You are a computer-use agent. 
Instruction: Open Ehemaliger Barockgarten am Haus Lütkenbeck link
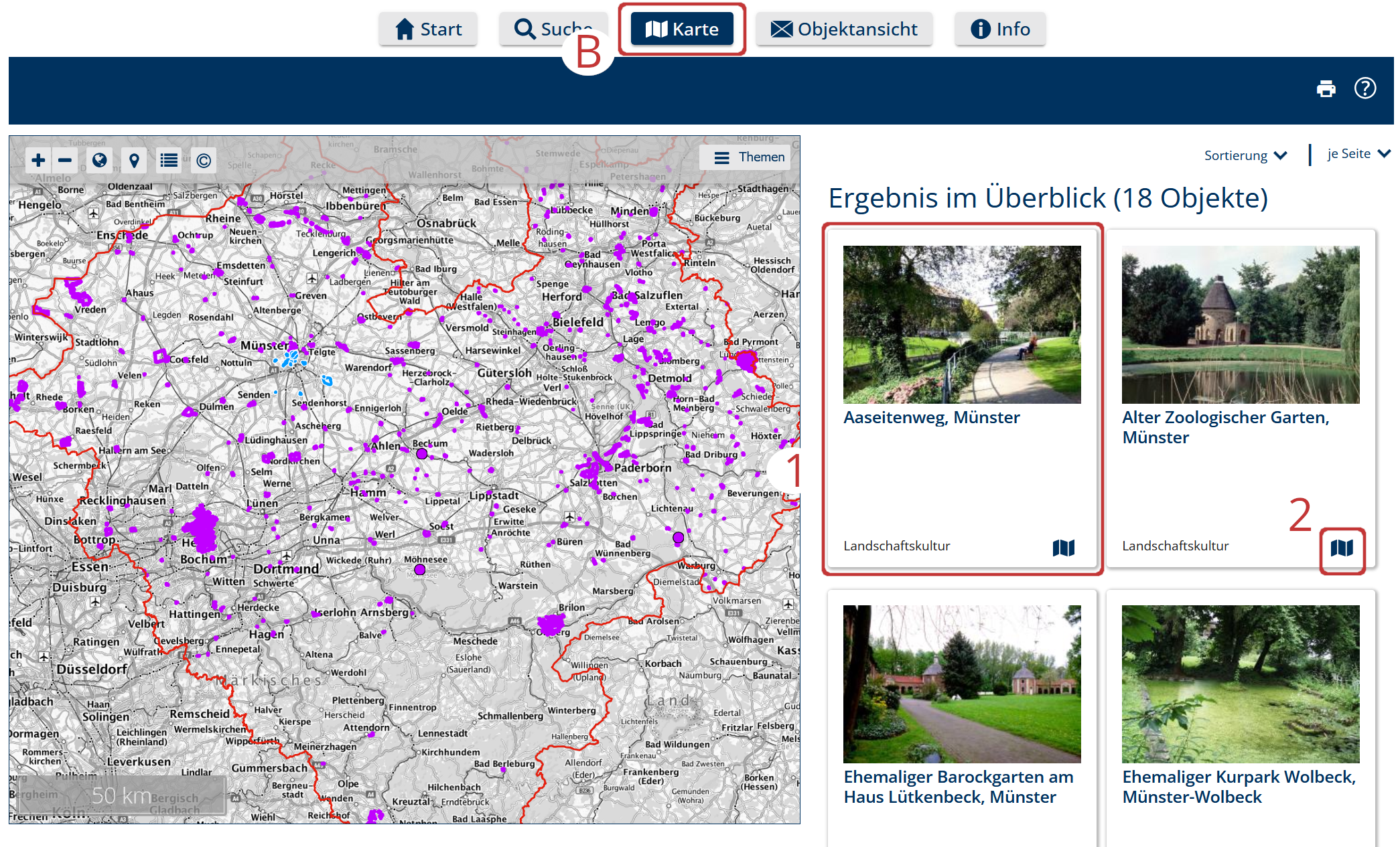pyautogui.click(x=958, y=787)
